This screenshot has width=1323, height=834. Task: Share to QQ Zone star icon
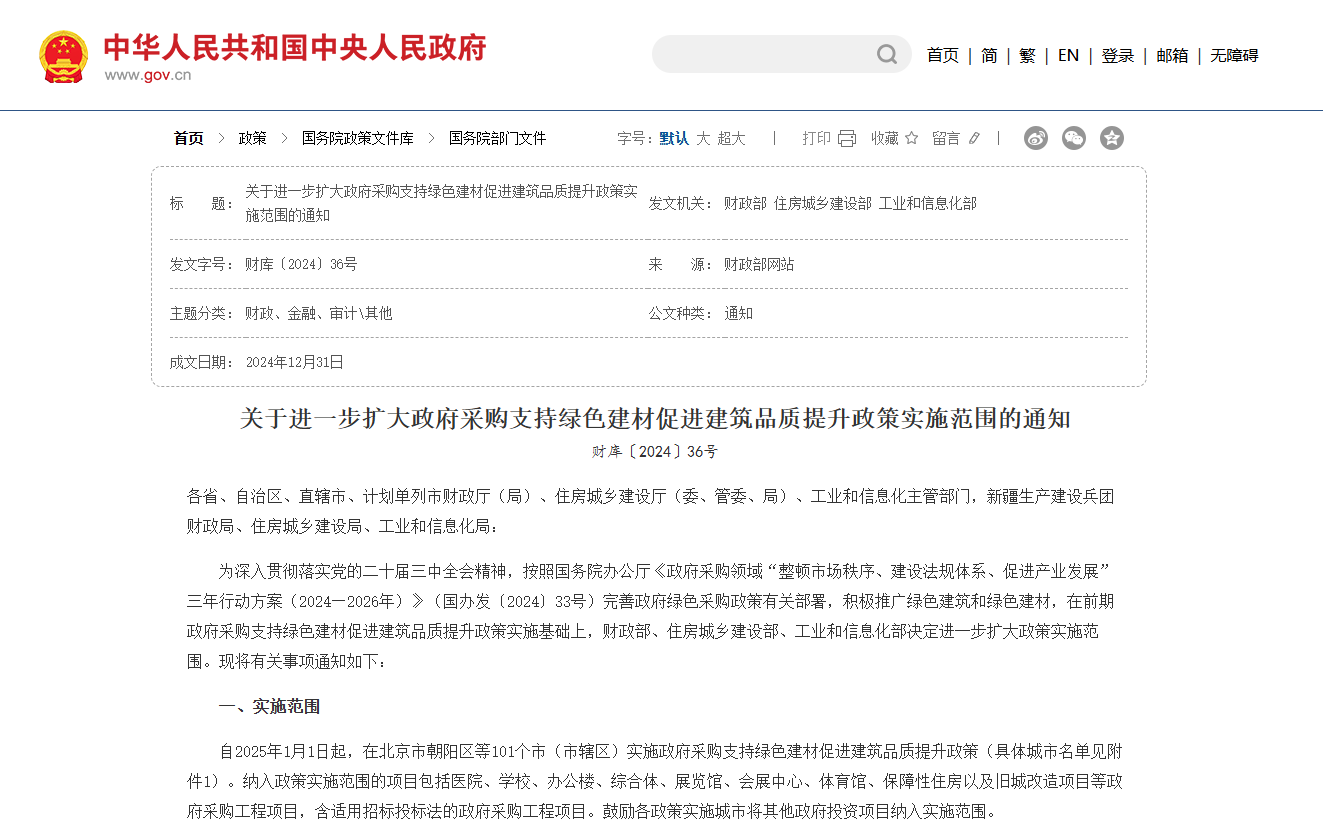1112,138
